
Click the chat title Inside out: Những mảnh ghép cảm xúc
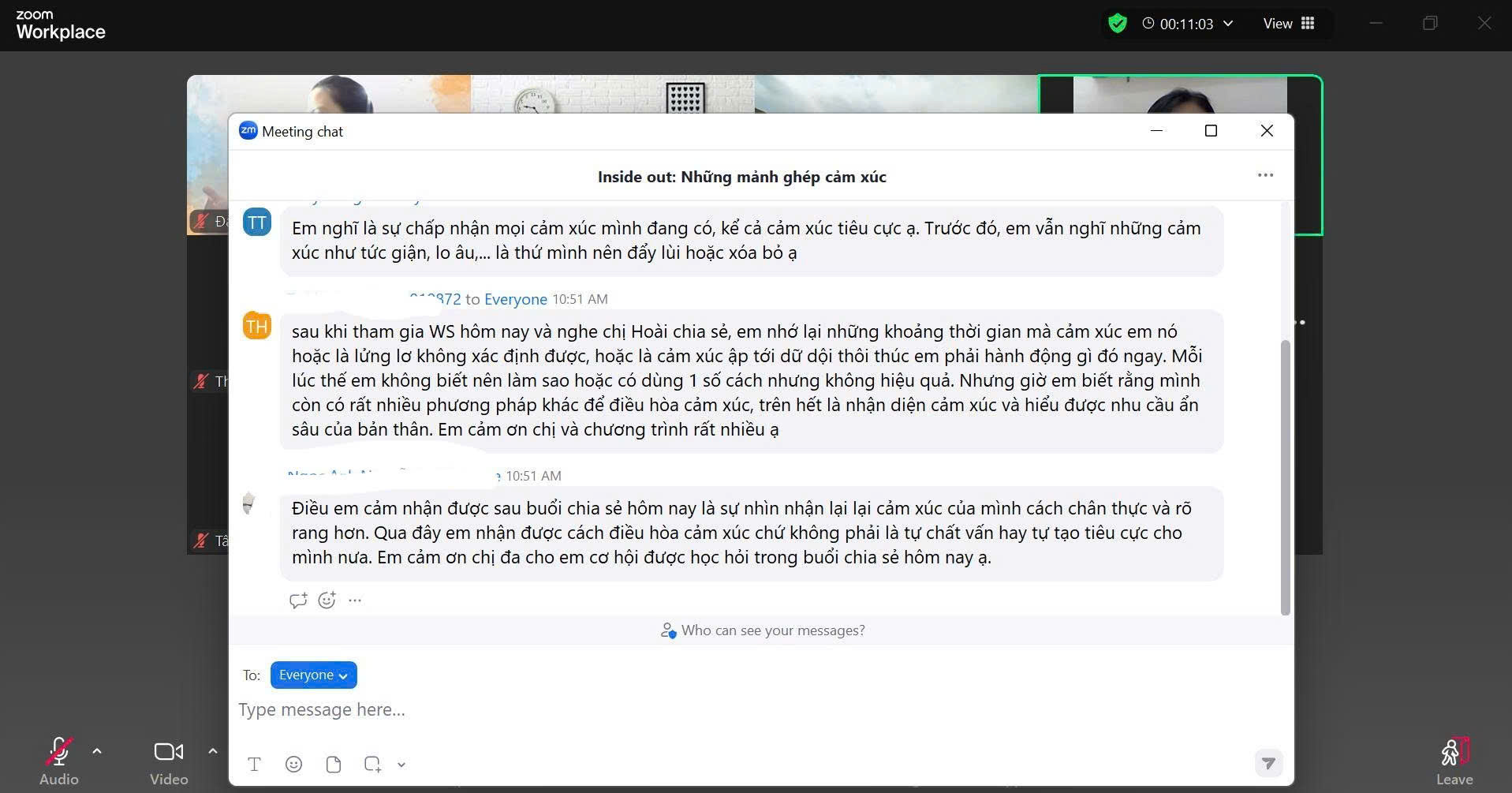click(741, 177)
